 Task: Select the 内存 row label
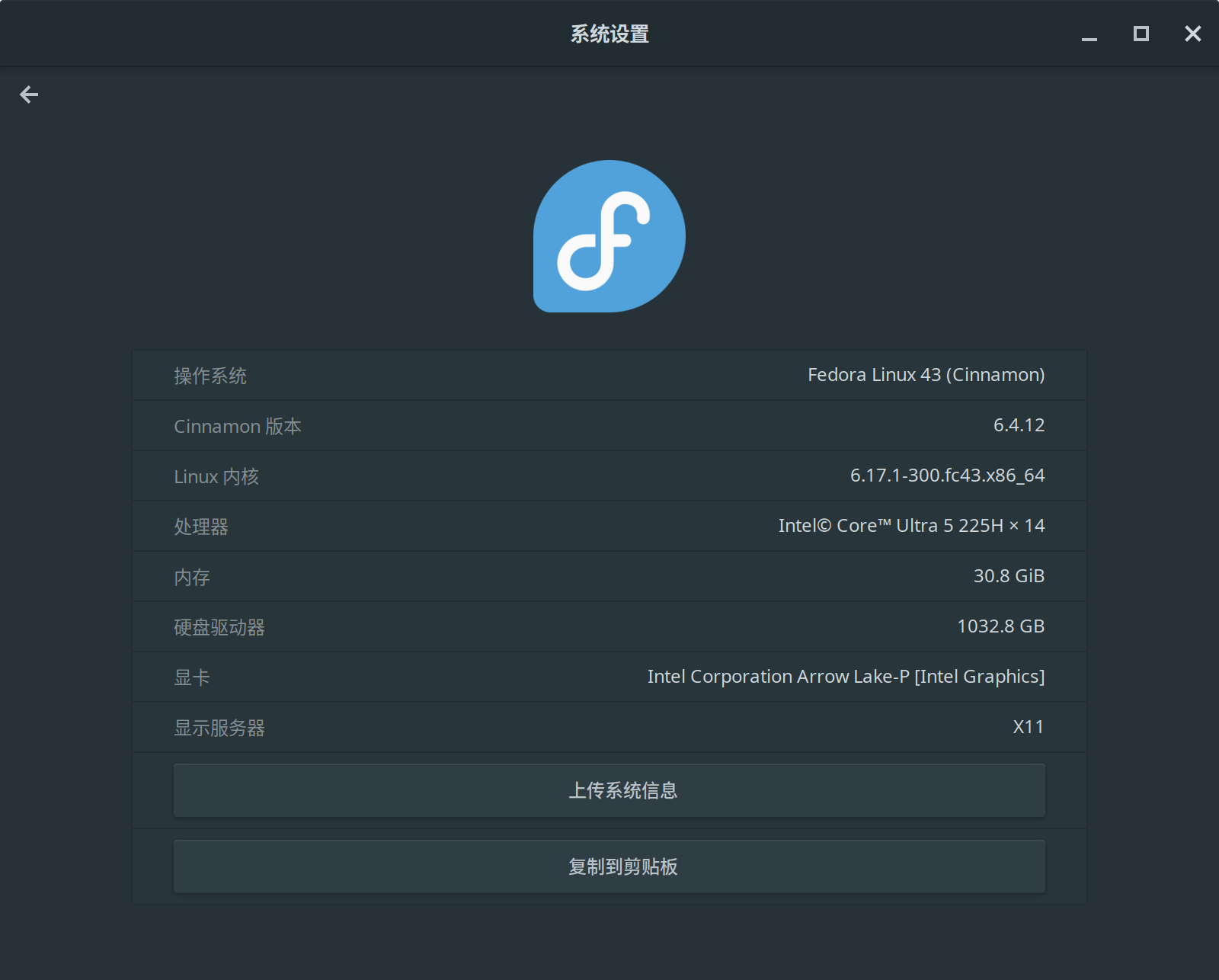[192, 577]
